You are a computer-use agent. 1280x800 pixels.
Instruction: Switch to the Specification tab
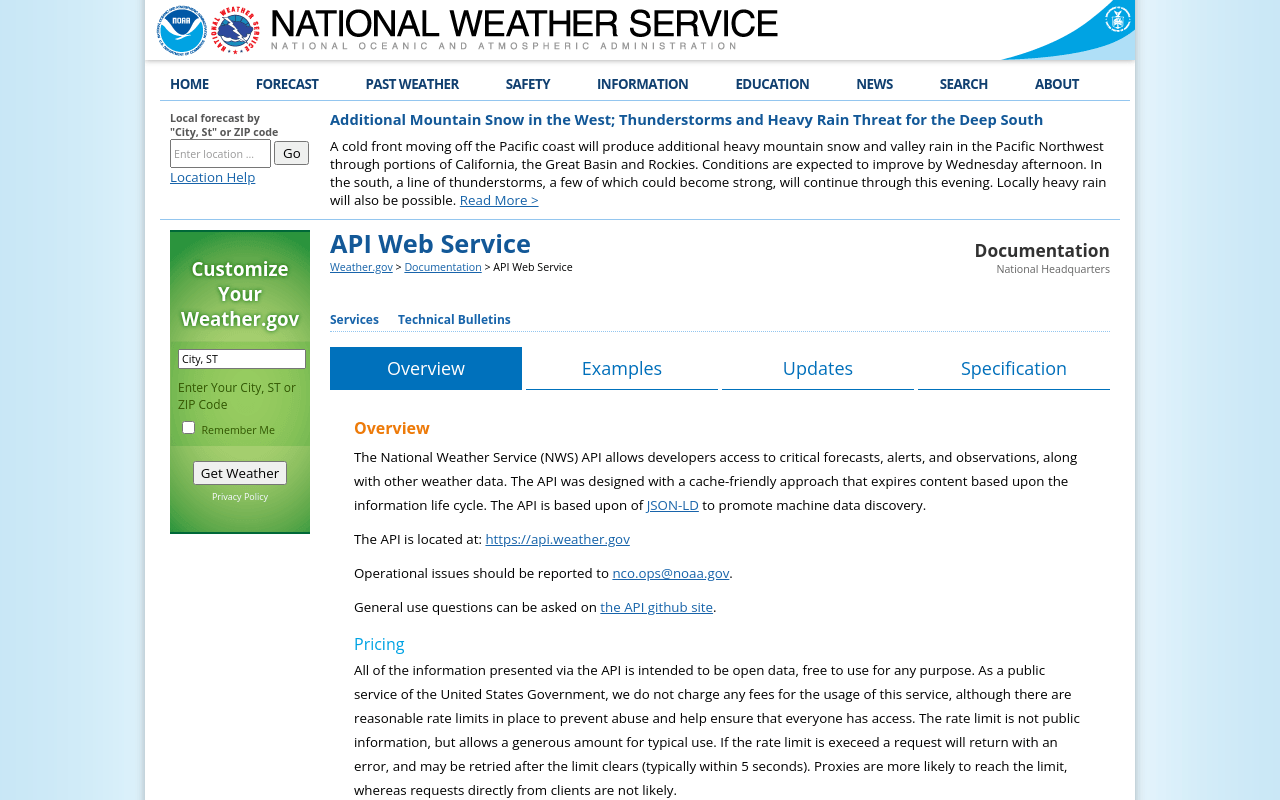click(x=1014, y=368)
